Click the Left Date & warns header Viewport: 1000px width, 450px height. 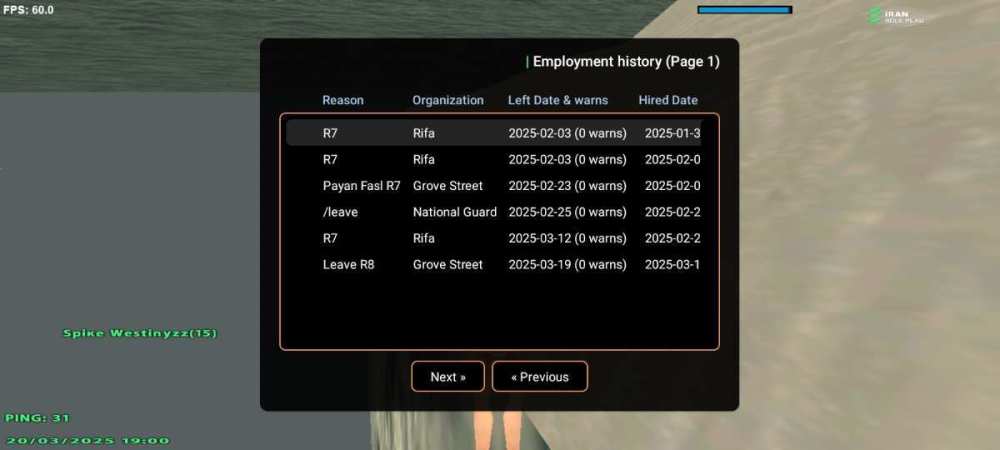point(558,100)
